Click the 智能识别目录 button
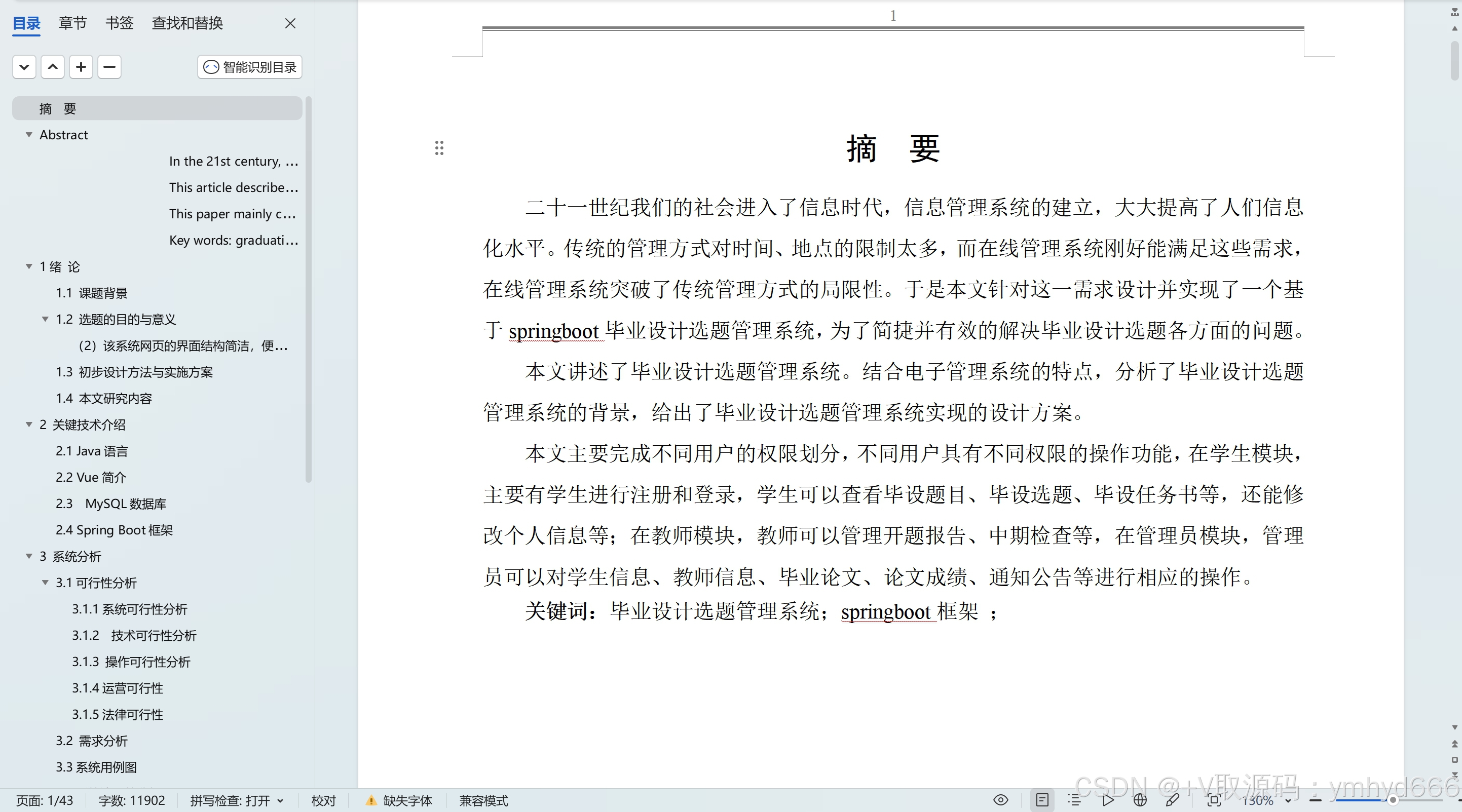Image resolution: width=1462 pixels, height=812 pixels. point(250,67)
